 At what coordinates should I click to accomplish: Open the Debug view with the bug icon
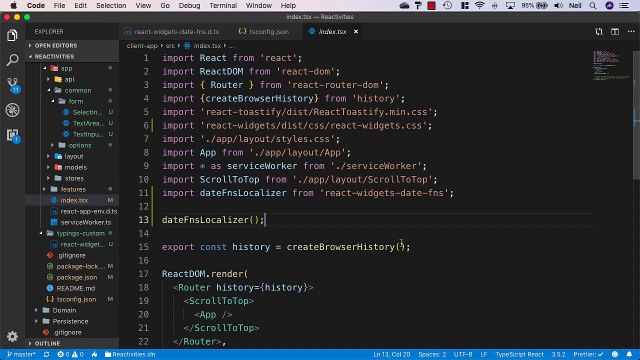point(12,110)
